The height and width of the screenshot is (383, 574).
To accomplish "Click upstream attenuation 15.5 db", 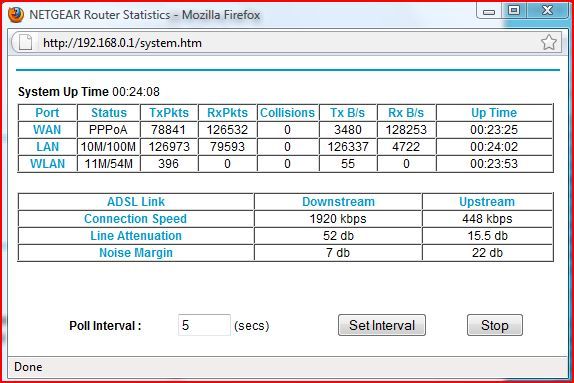I will point(487,236).
